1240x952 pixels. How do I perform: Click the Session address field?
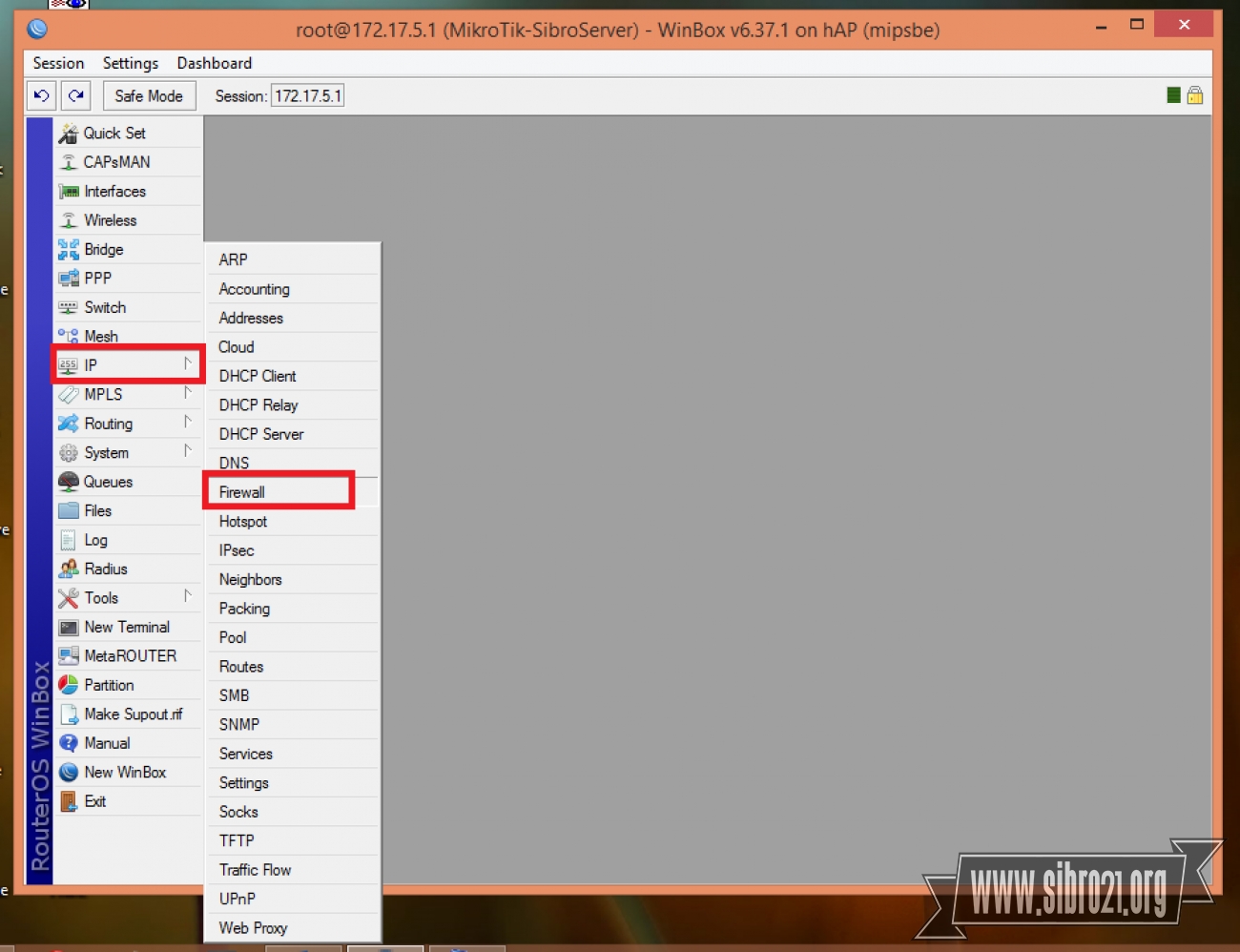[x=307, y=96]
